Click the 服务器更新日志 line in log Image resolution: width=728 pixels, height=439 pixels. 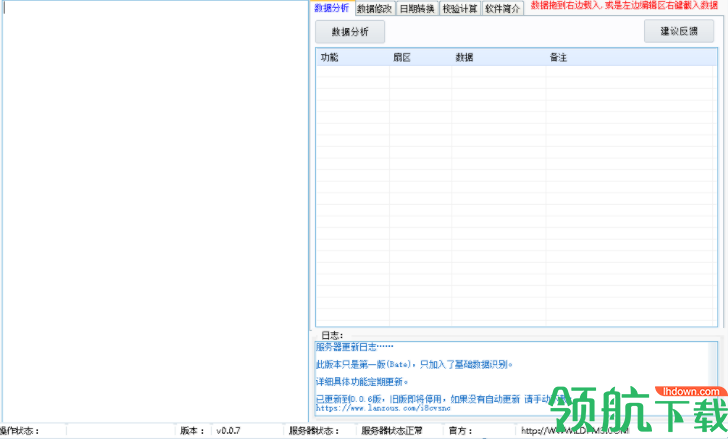coord(354,347)
